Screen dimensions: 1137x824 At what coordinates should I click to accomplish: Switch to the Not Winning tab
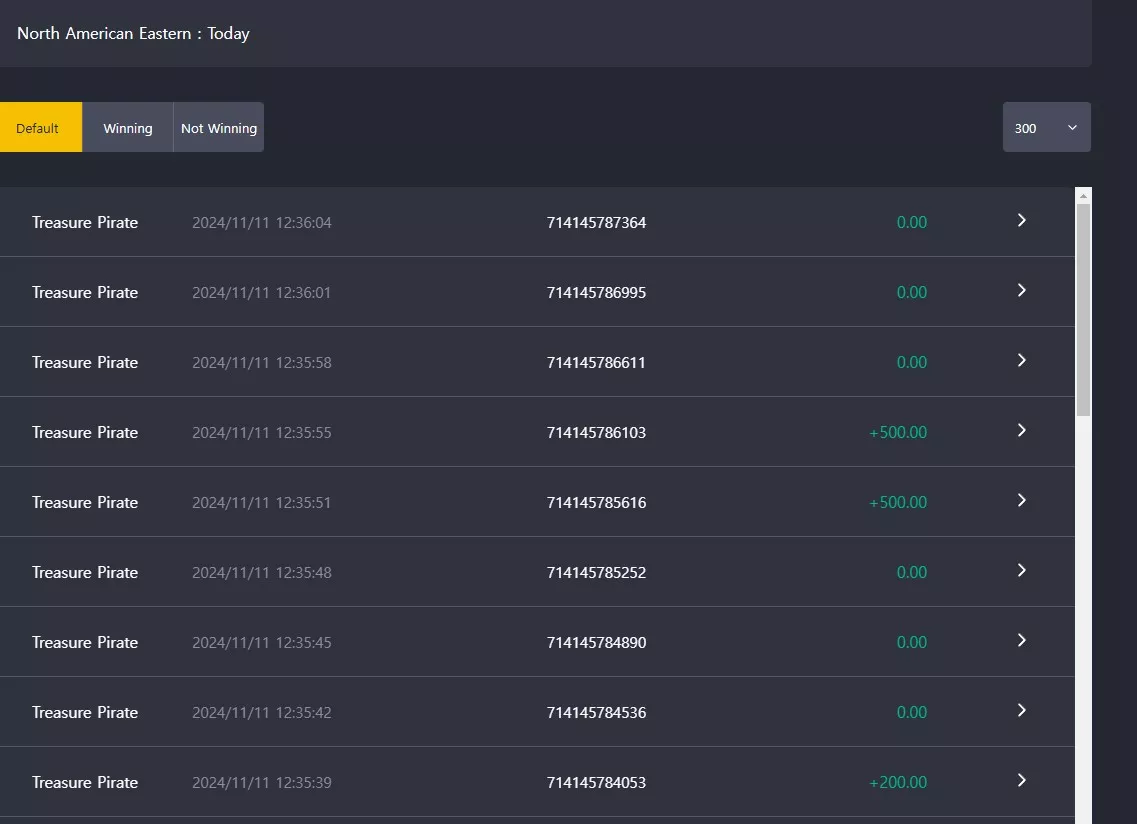pos(218,128)
